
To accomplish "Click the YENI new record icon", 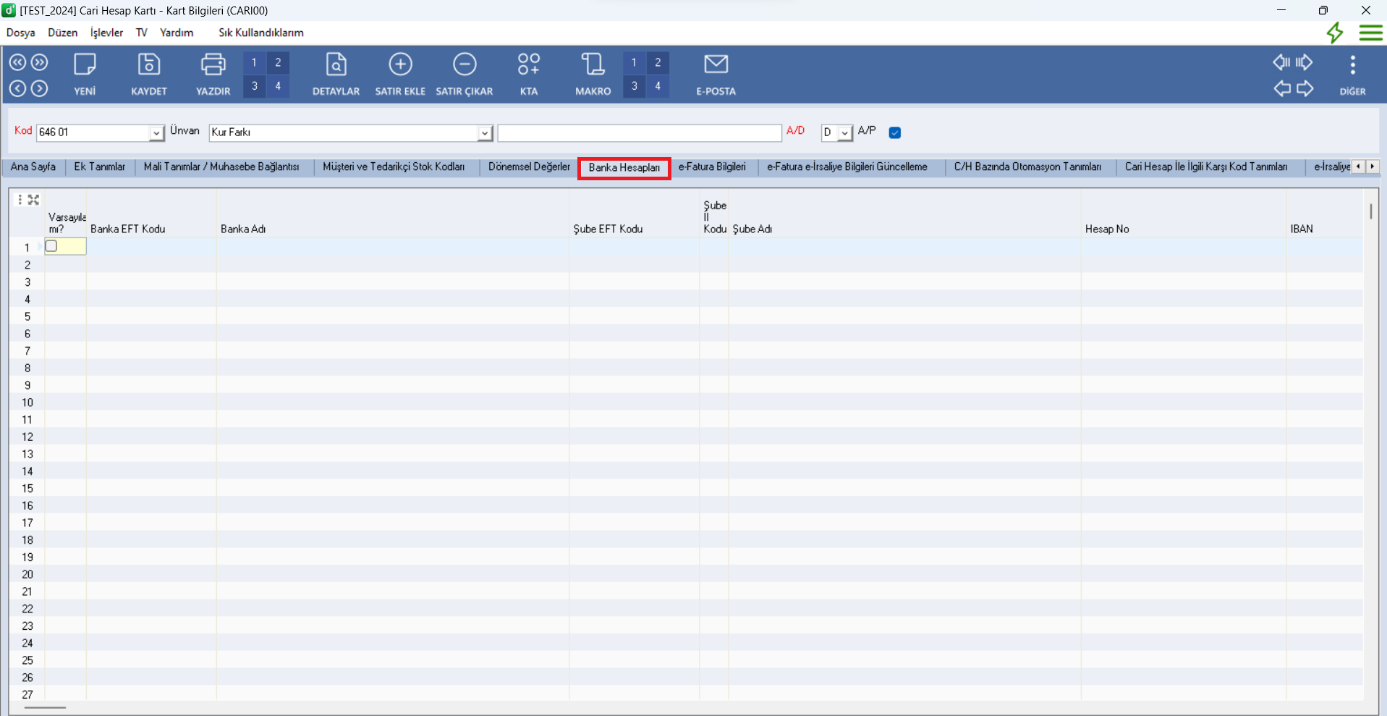I will click(85, 65).
